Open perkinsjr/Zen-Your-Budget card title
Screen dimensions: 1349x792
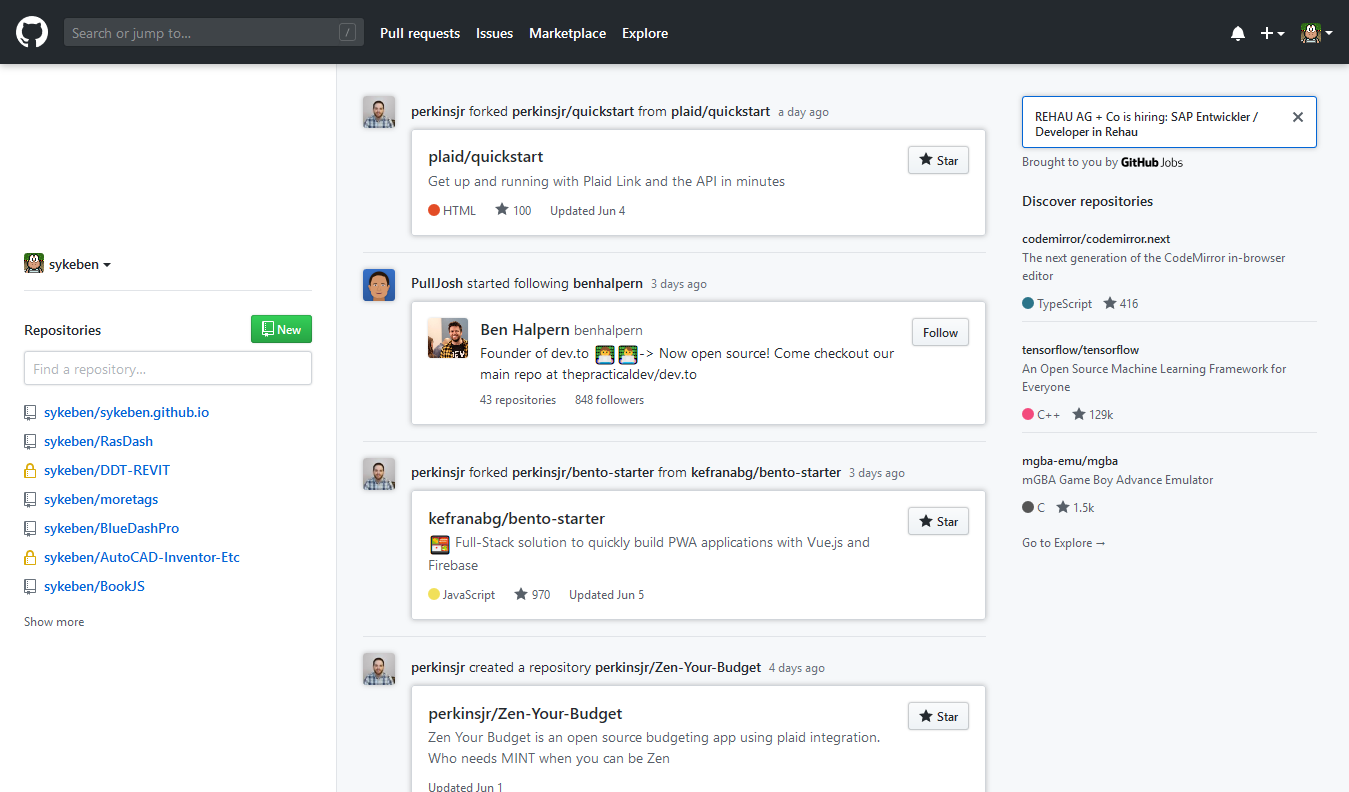click(525, 713)
